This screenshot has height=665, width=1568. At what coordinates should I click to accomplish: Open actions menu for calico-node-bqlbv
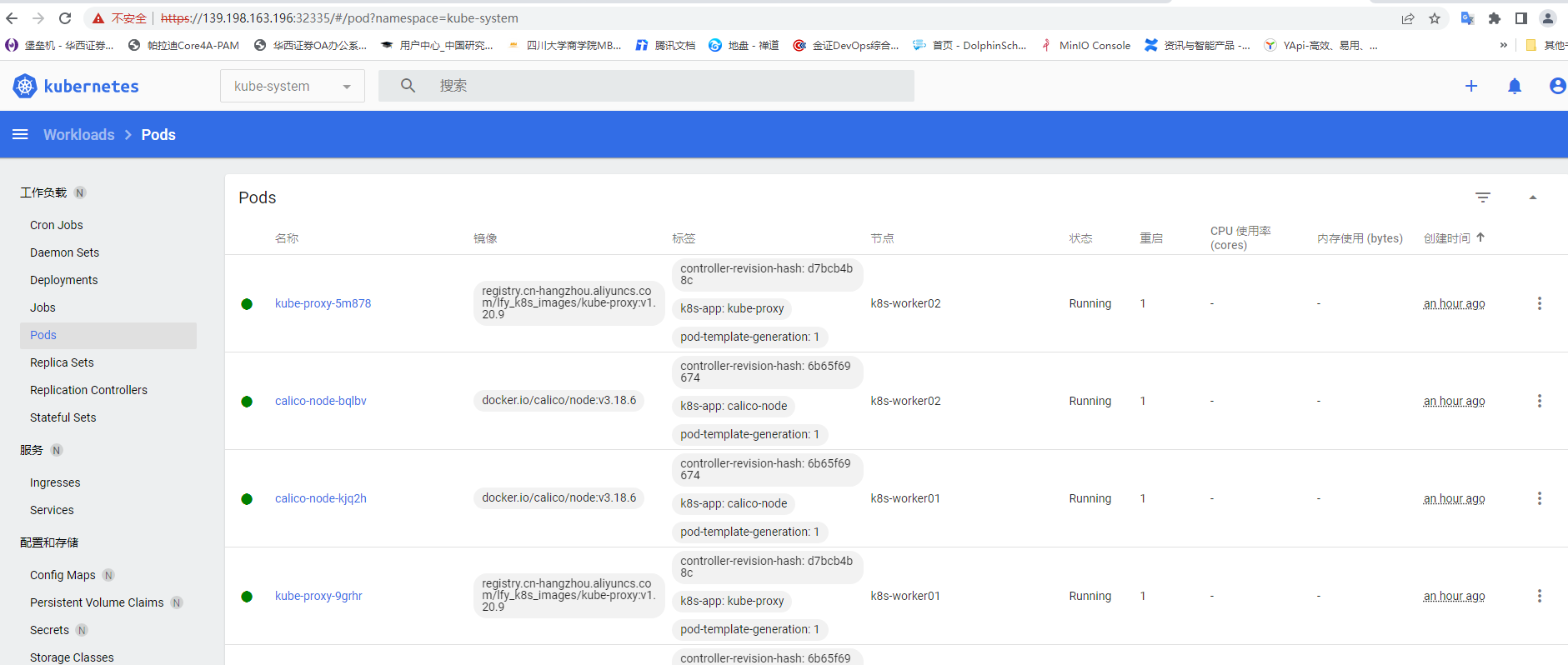[1540, 401]
